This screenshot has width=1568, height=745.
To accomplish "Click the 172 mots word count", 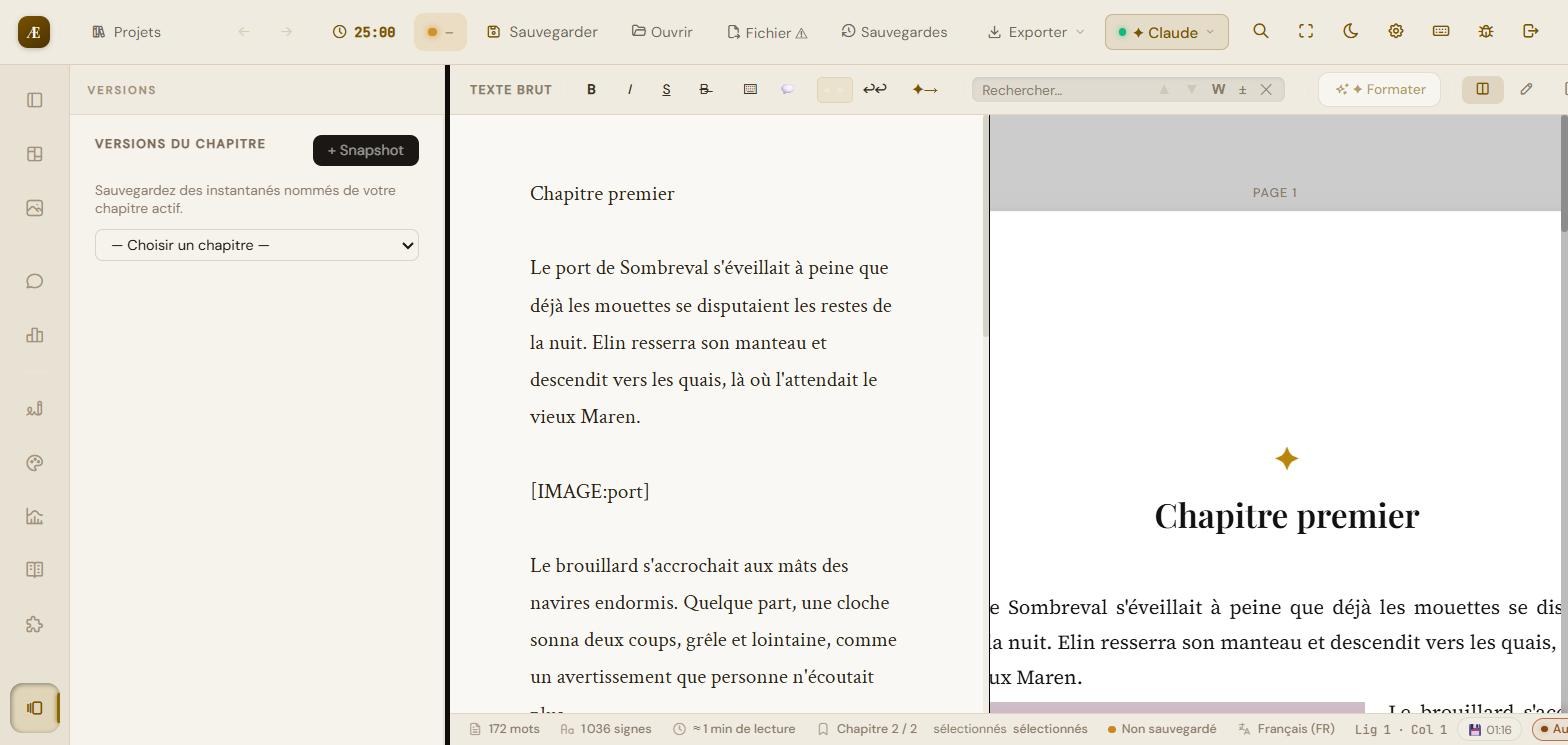I will [x=505, y=729].
